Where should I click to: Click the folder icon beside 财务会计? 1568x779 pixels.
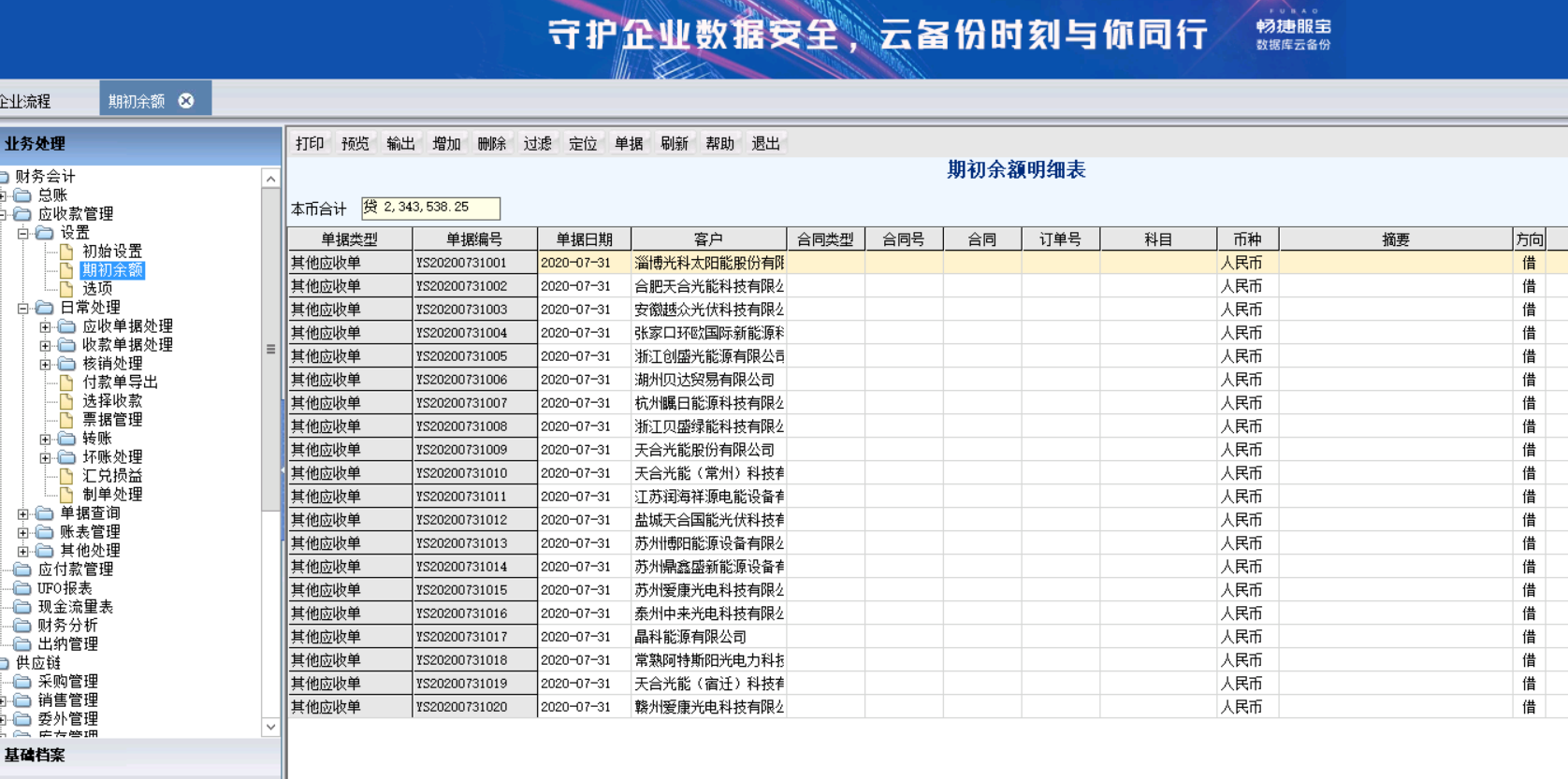click(4, 177)
